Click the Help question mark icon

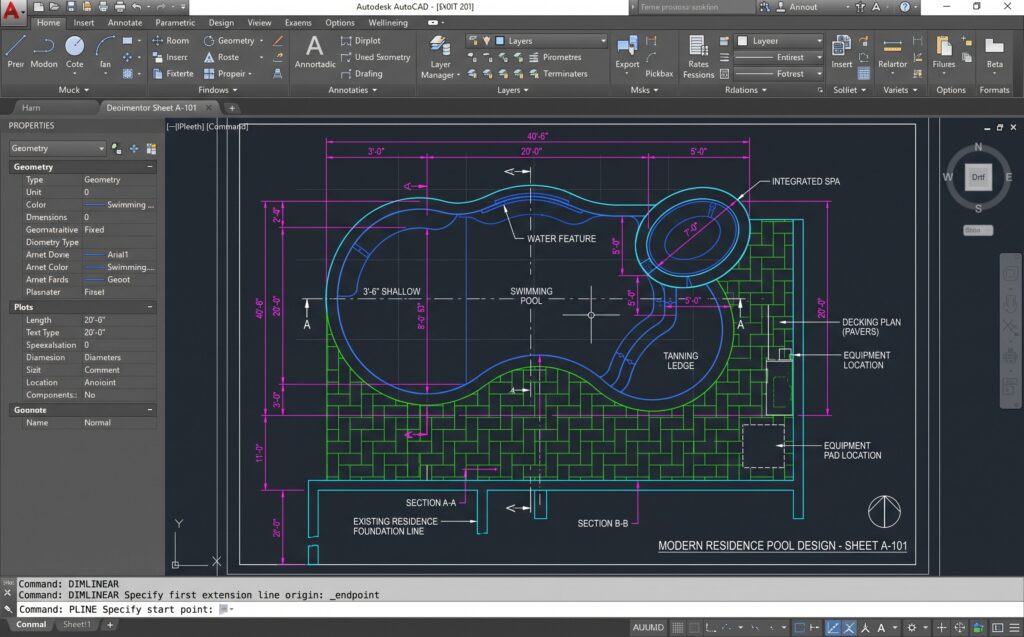click(904, 7)
